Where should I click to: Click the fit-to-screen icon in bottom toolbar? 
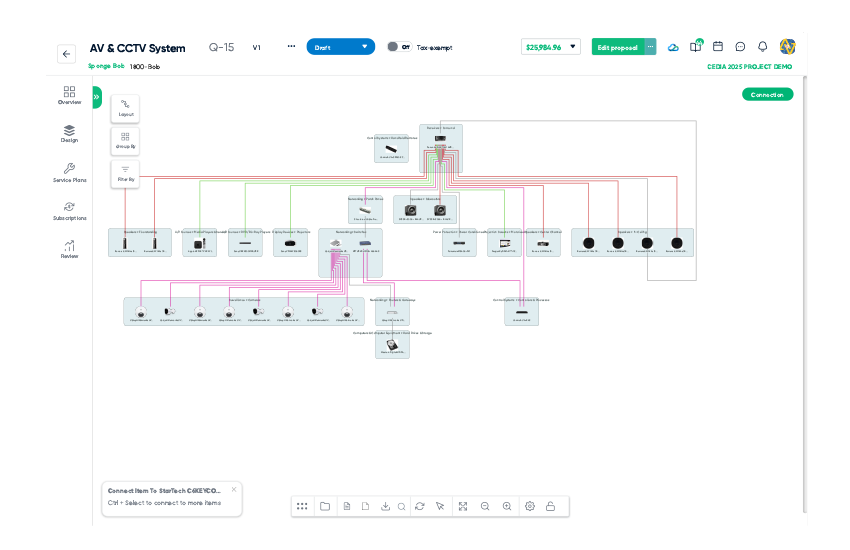(462, 506)
